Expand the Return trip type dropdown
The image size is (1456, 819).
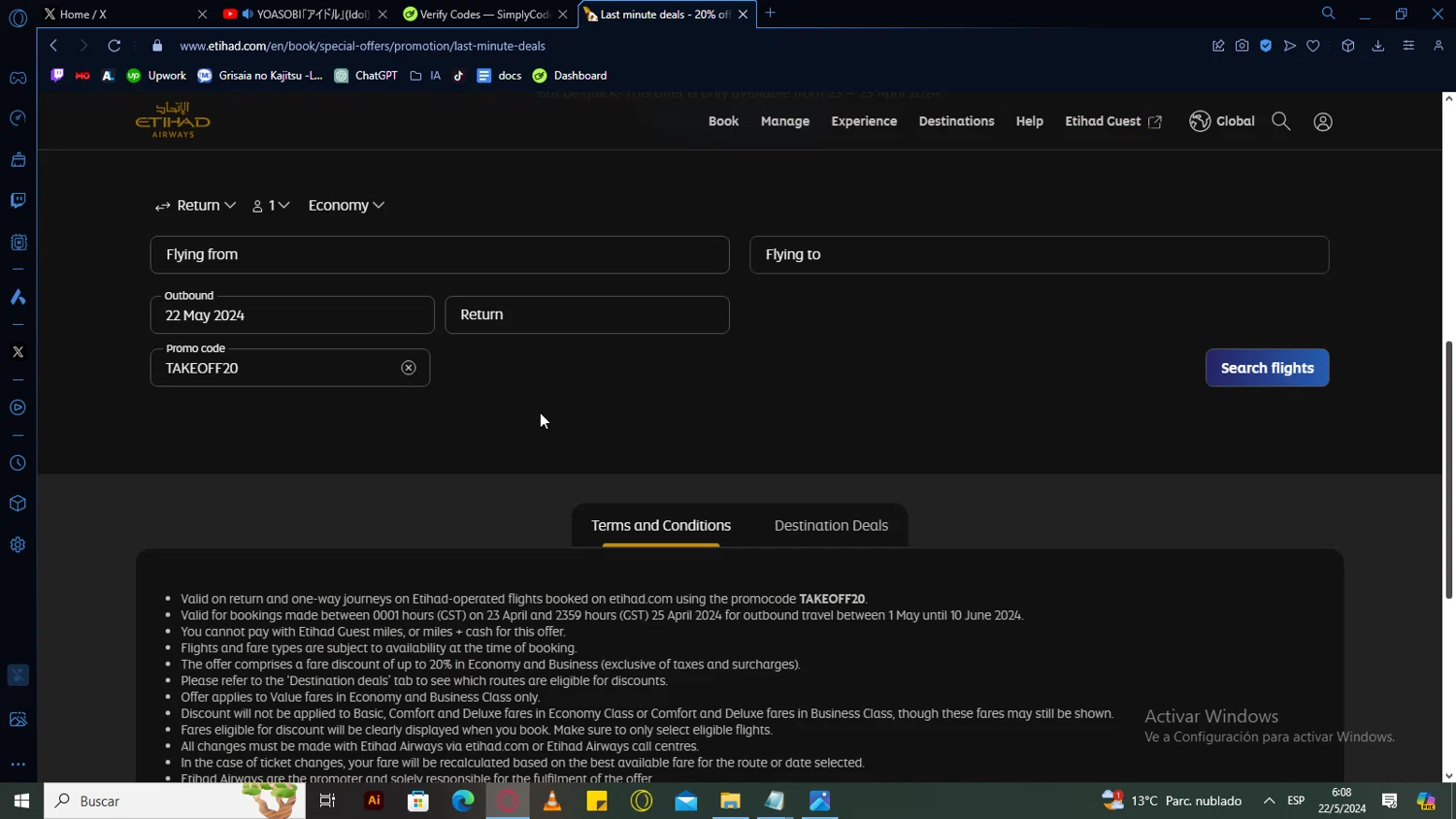[195, 206]
